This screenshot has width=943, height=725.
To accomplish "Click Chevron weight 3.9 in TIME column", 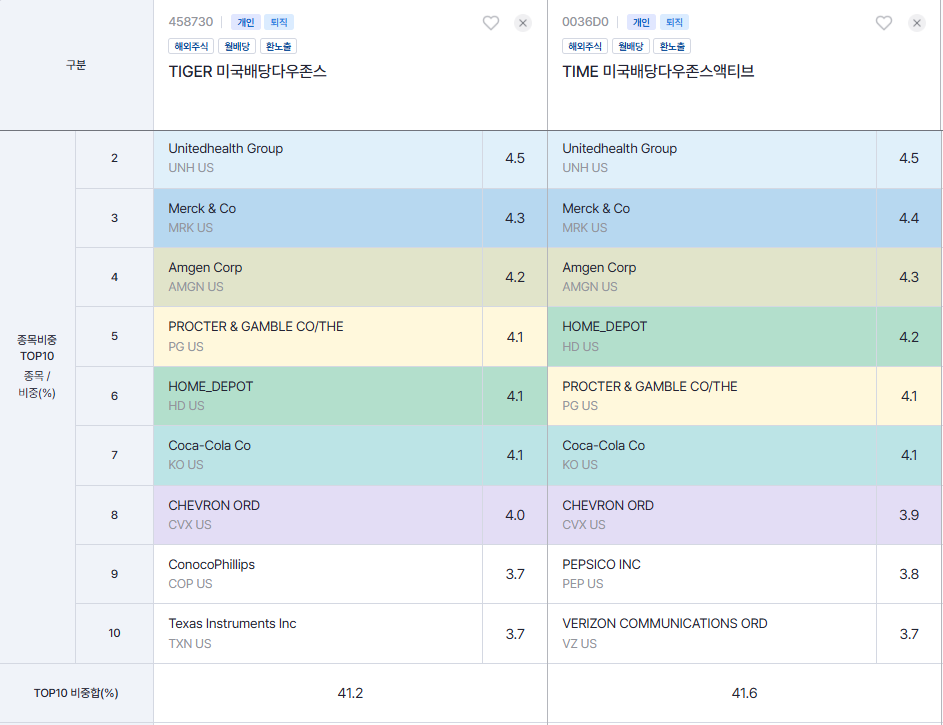I will tap(909, 515).
